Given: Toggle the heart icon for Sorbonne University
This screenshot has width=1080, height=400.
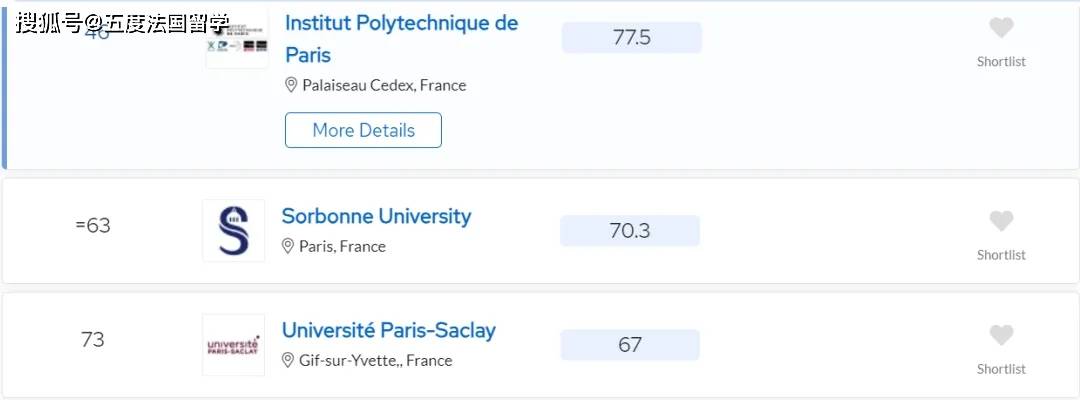Looking at the screenshot, I should pyautogui.click(x=1001, y=221).
